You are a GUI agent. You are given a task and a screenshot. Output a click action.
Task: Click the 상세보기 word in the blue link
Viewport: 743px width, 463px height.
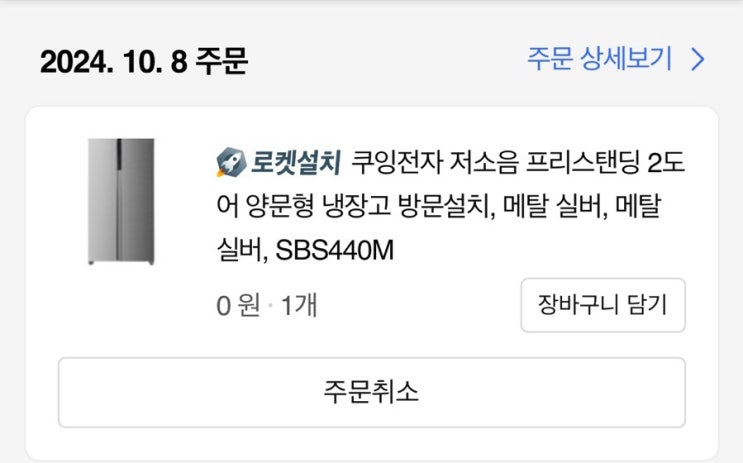tap(626, 59)
